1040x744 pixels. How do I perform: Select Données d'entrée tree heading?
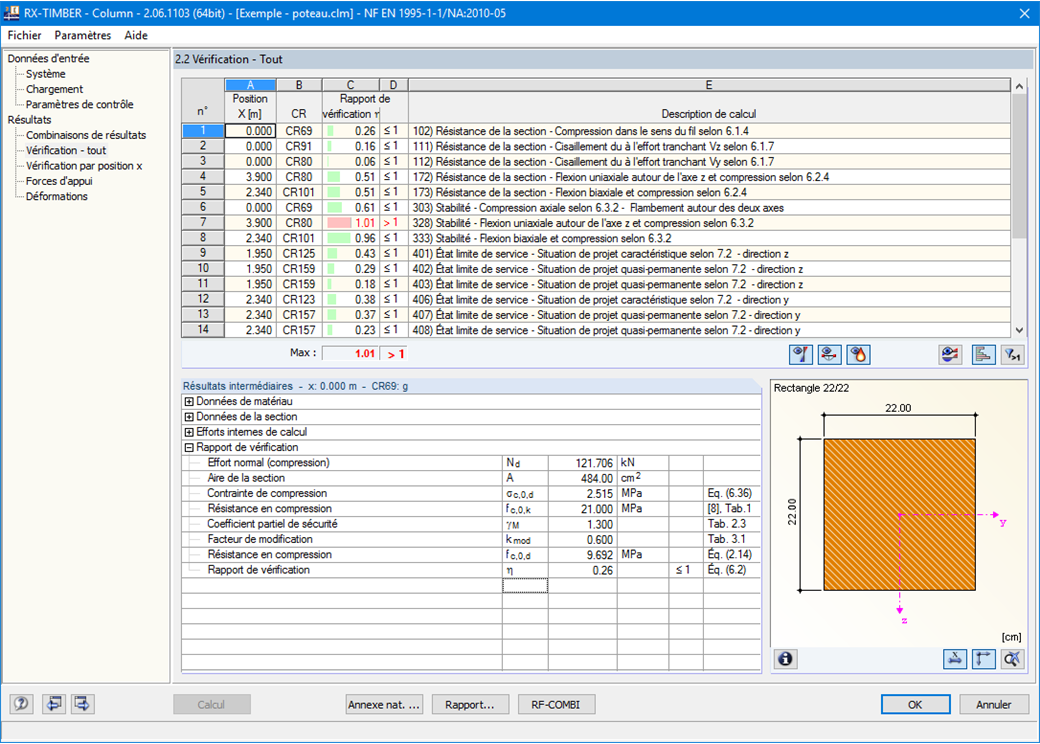(x=48, y=58)
